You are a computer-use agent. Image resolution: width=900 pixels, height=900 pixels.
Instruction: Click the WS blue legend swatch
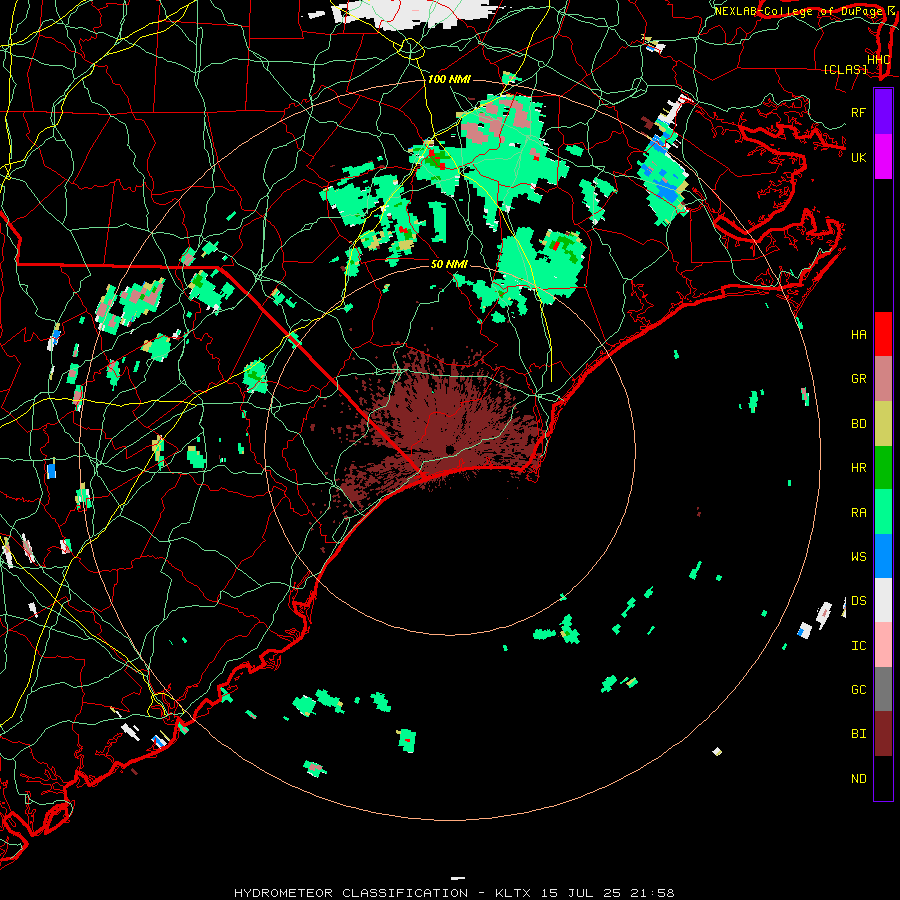point(883,556)
